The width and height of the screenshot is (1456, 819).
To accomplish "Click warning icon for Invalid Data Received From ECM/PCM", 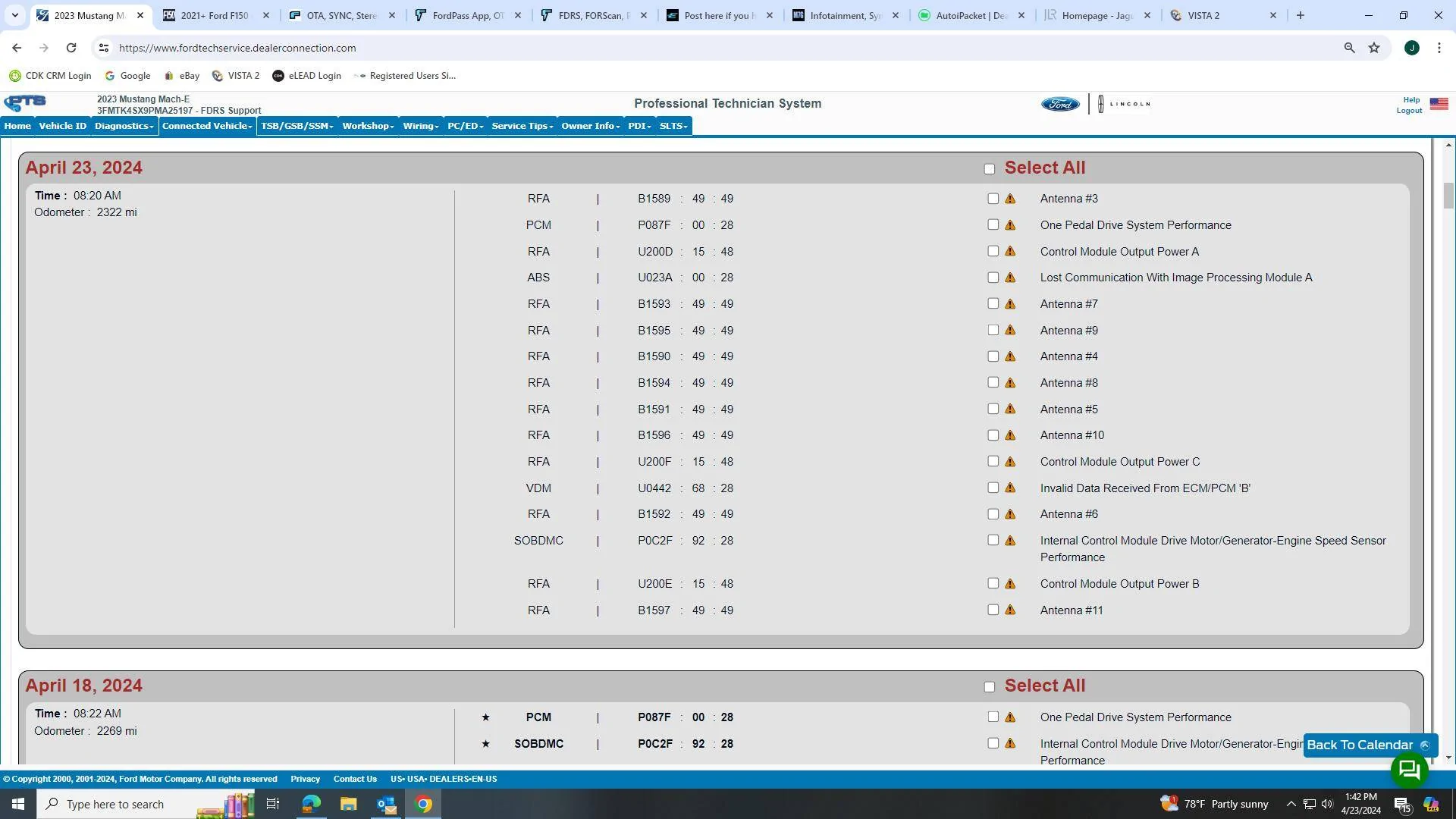I will click(x=1010, y=488).
